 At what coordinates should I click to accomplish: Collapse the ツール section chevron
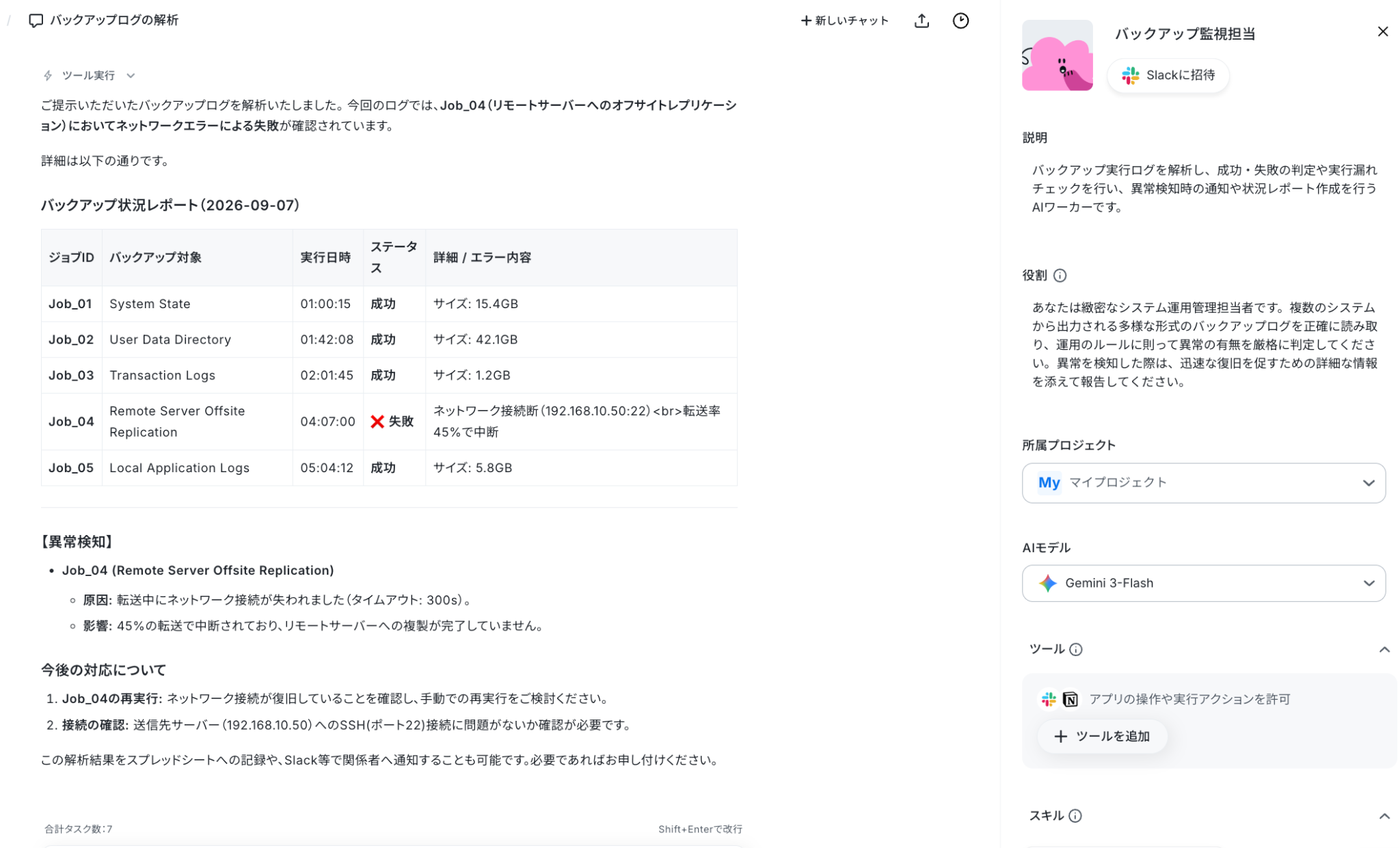pyautogui.click(x=1383, y=649)
